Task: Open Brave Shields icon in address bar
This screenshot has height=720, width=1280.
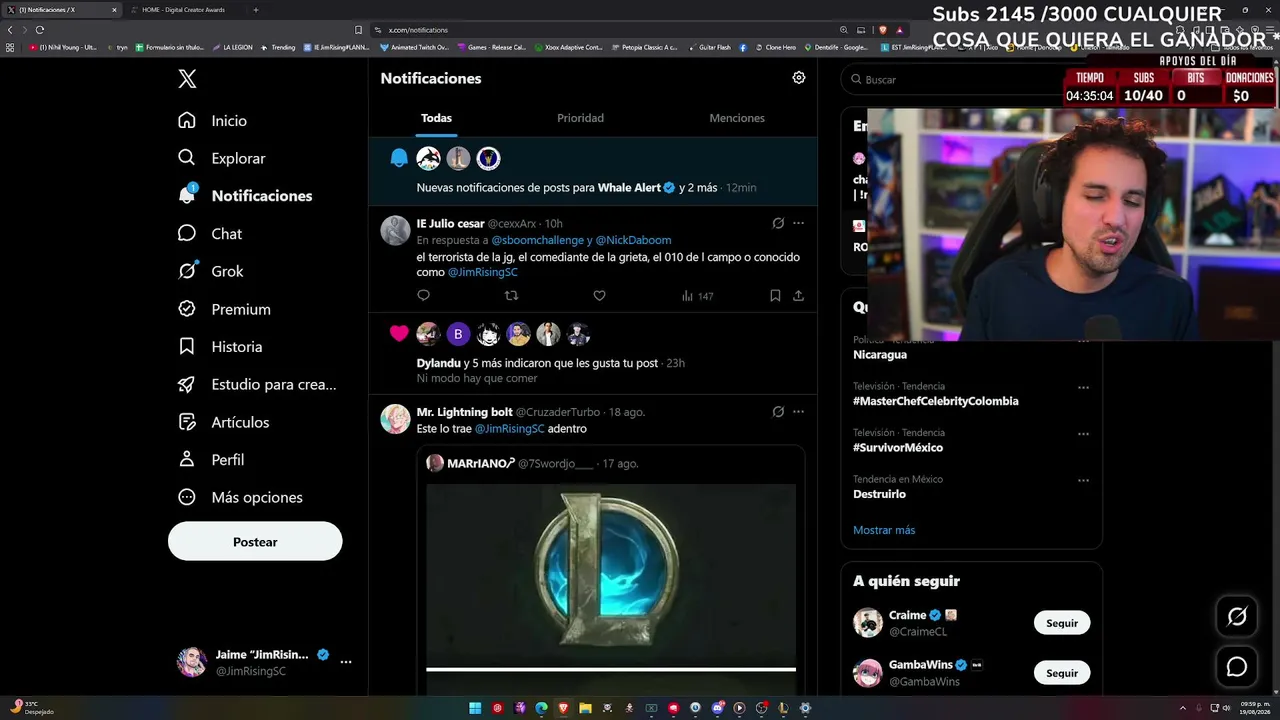Action: point(883,30)
